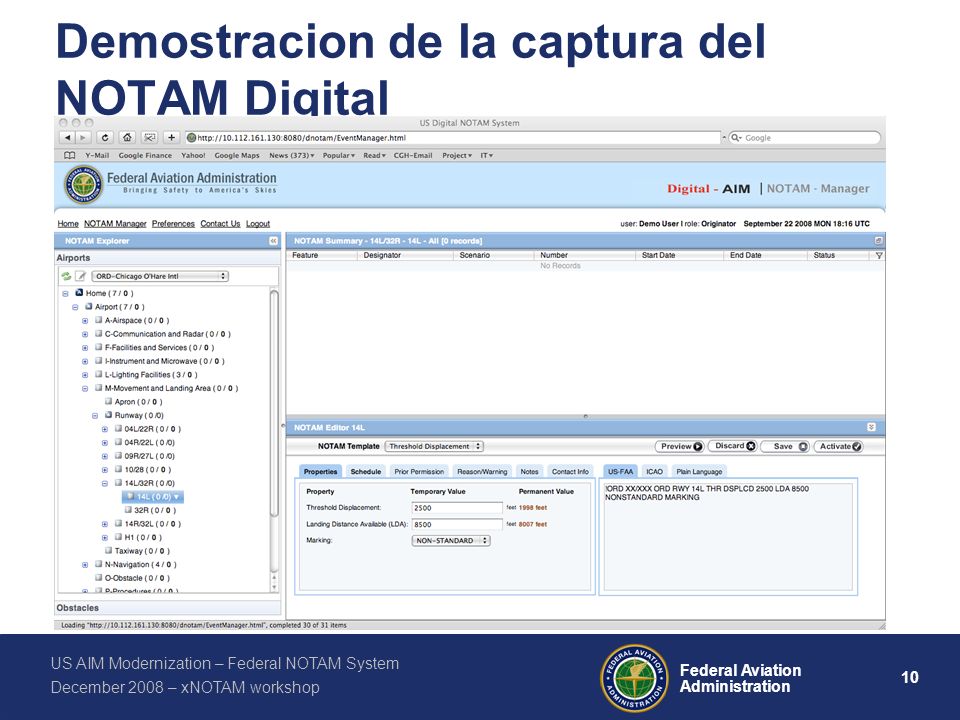
Task: Open the summary table filter funnel icon
Action: click(x=879, y=255)
